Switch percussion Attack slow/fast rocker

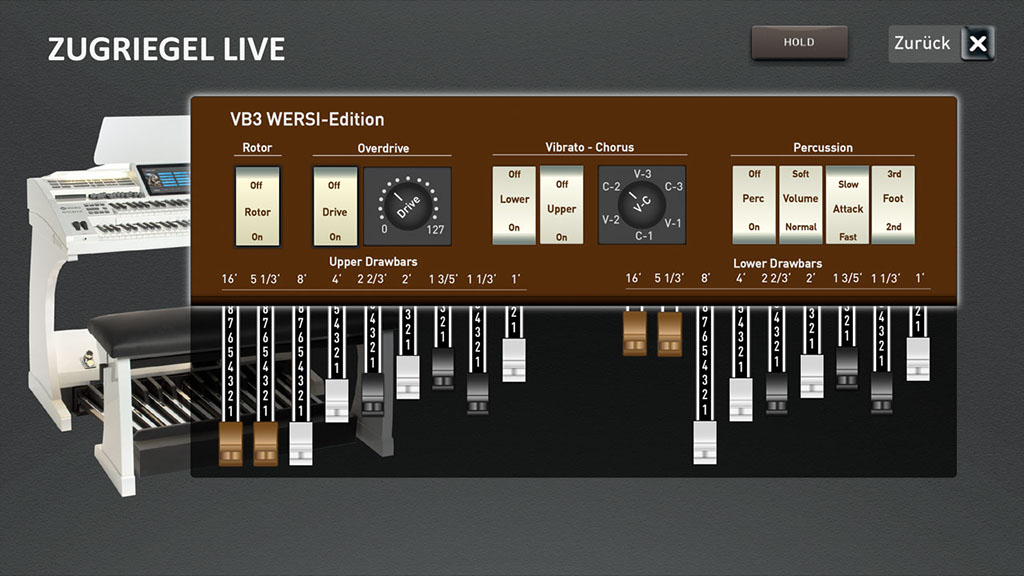[x=847, y=206]
